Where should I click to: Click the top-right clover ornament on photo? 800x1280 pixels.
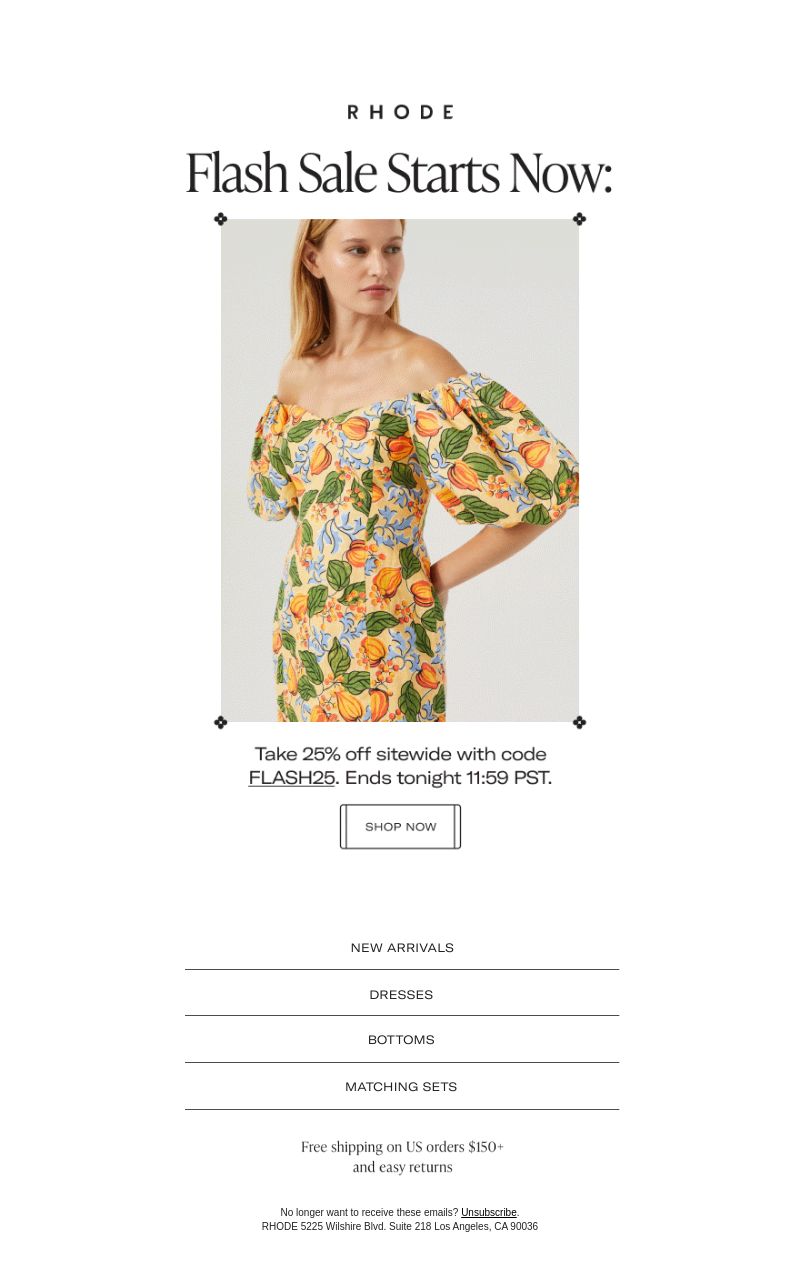[x=579, y=219]
